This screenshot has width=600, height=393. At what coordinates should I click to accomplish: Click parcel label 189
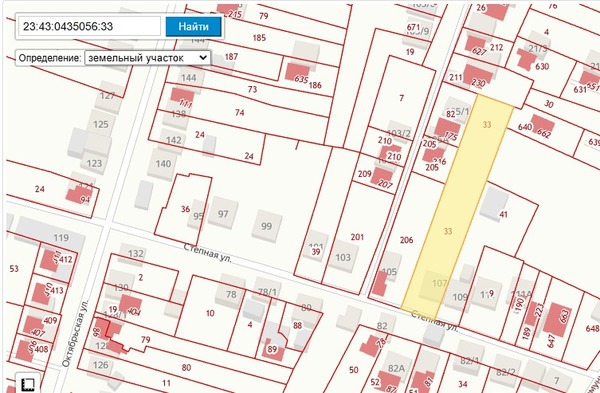(527, 333)
